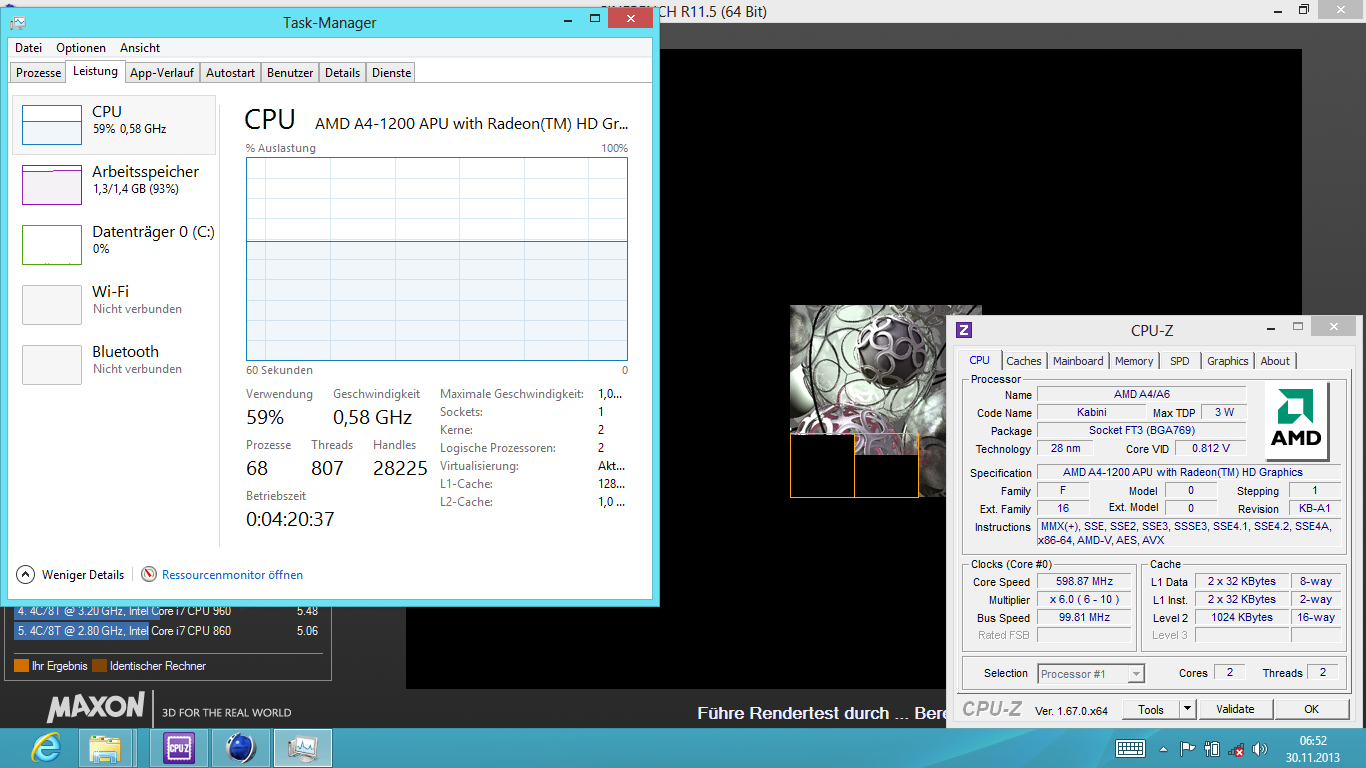Image resolution: width=1366 pixels, height=768 pixels.
Task: Go to the App-Verlauf tab
Action: coord(162,73)
